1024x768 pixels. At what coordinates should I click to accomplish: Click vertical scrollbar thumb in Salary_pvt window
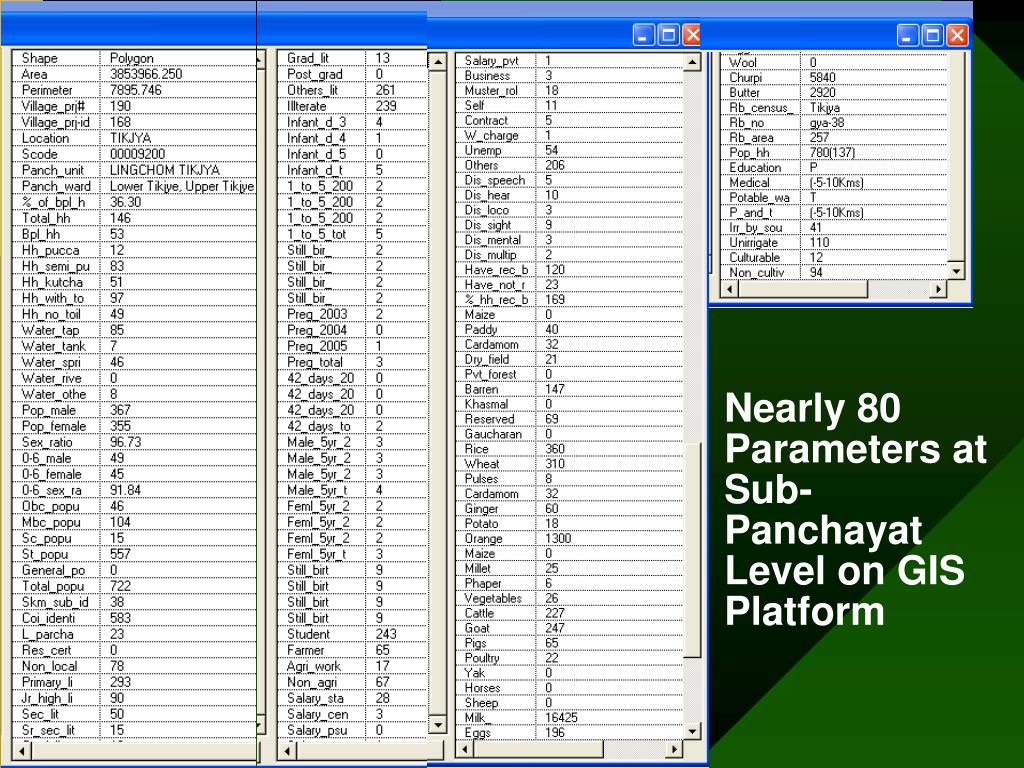tap(692, 550)
